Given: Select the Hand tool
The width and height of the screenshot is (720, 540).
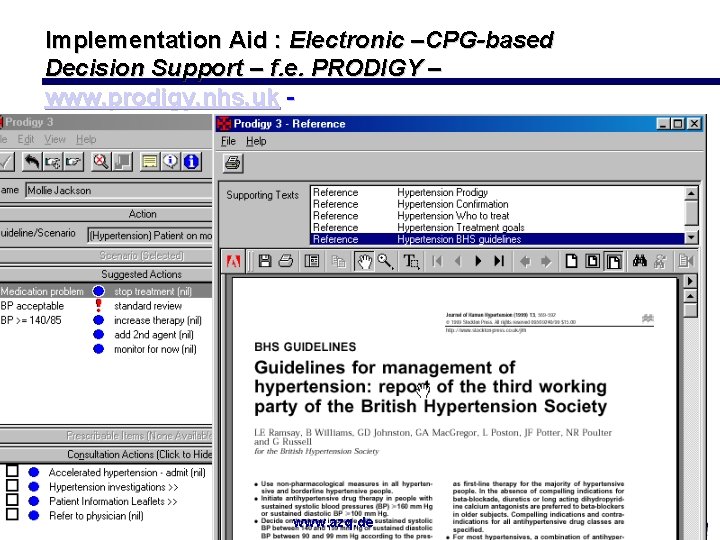Looking at the screenshot, I should pyautogui.click(x=364, y=261).
